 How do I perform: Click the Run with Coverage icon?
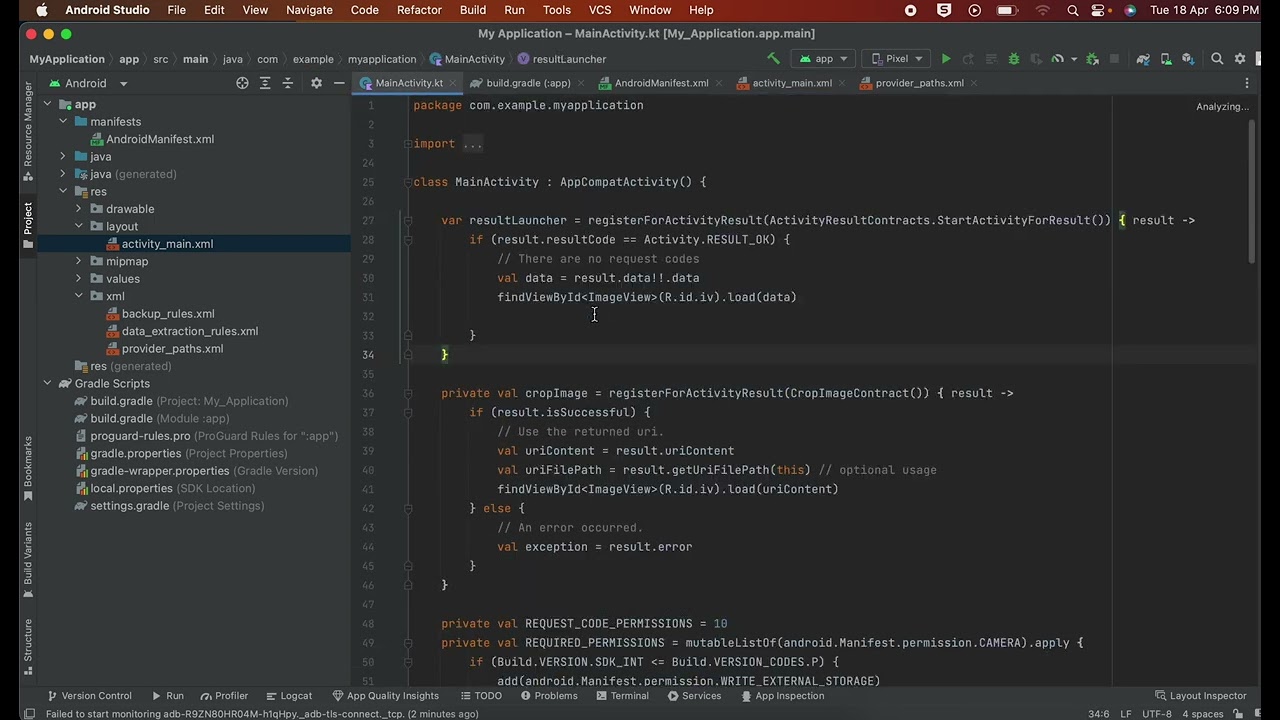pos(1036,59)
